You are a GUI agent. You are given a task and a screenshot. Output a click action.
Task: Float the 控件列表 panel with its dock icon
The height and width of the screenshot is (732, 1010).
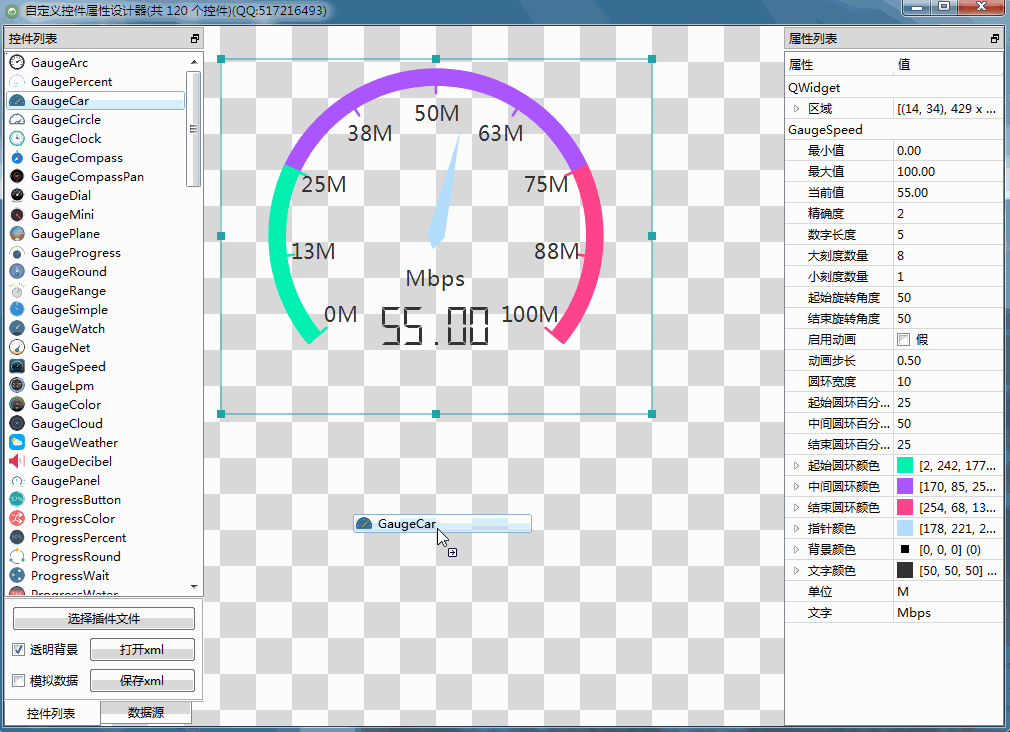(195, 39)
